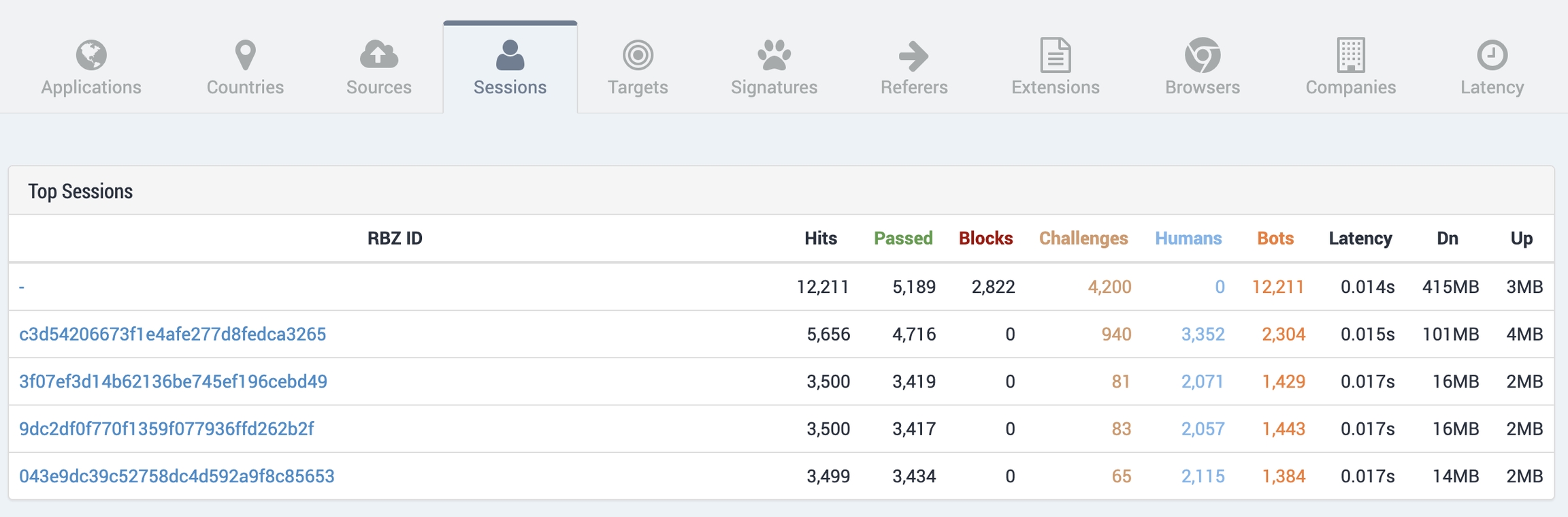This screenshot has width=1568, height=517.
Task: Open session 9dc2df0f770f1359f077936ffd262b2f
Action: (x=166, y=429)
